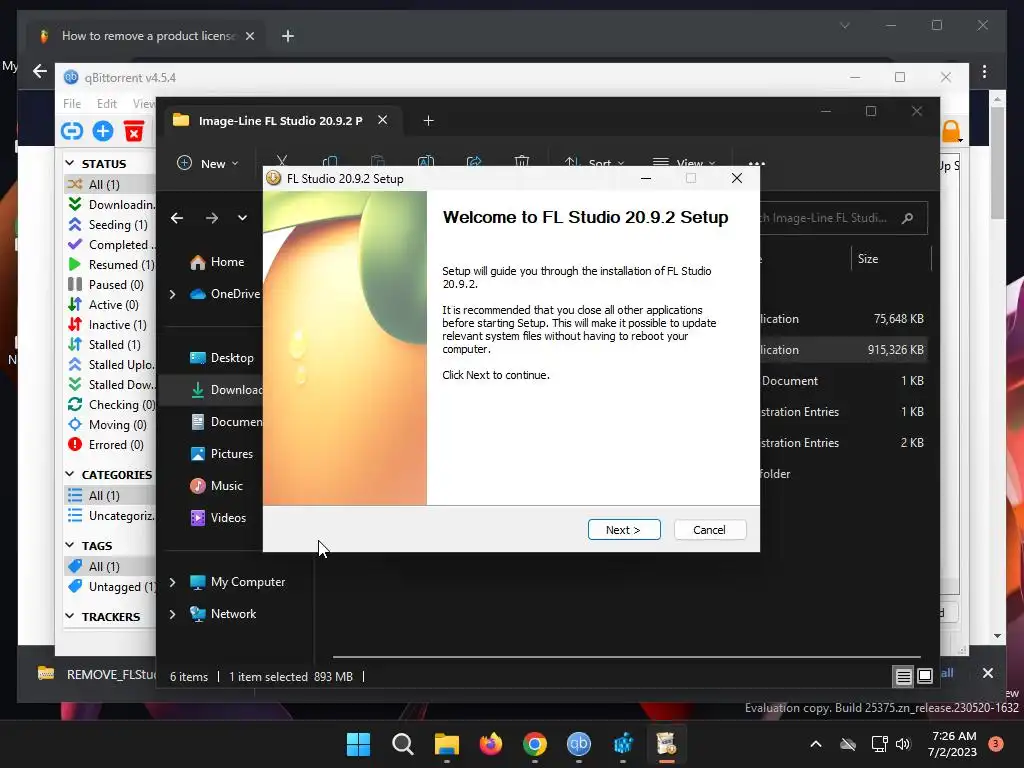1024x768 pixels.
Task: Select the Stalled Downloading filter
Action: (x=110, y=385)
